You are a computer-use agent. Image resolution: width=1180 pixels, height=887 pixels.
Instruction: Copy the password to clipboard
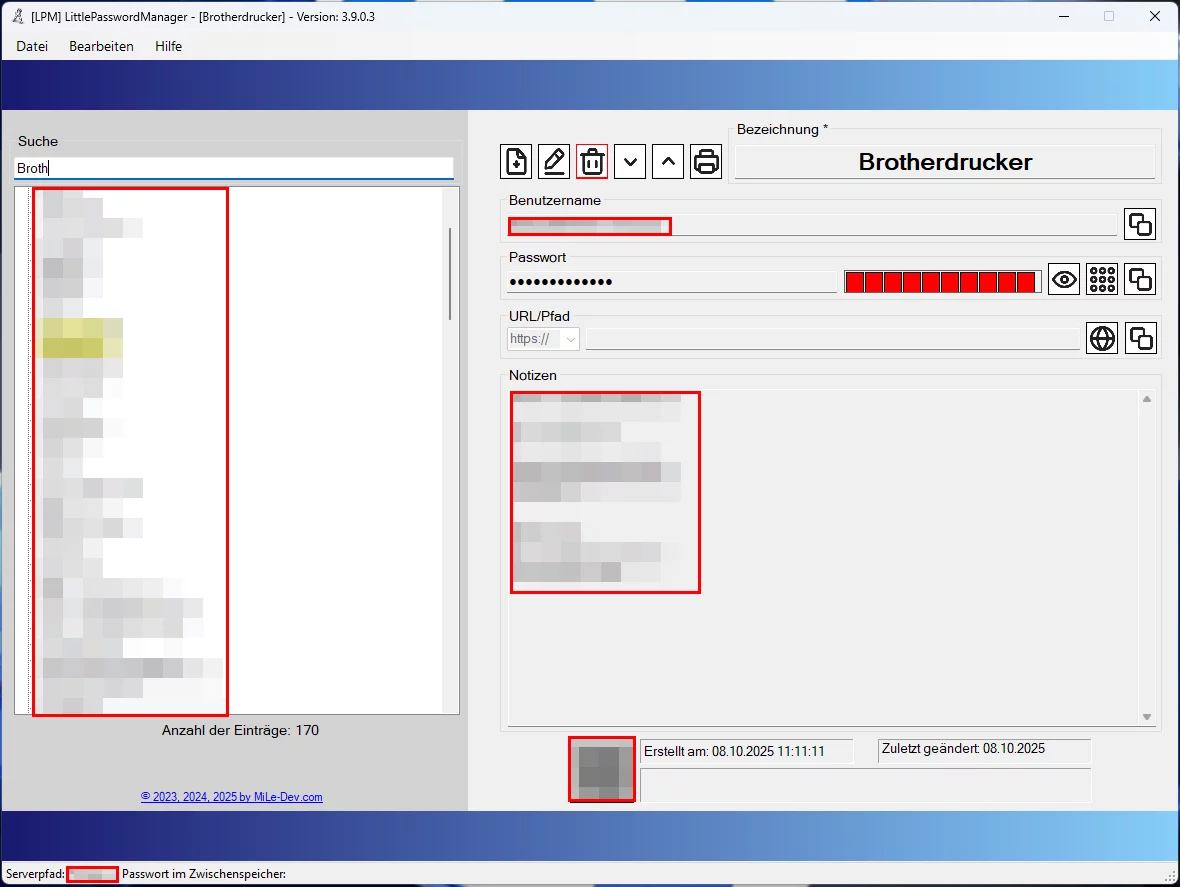pos(1140,280)
